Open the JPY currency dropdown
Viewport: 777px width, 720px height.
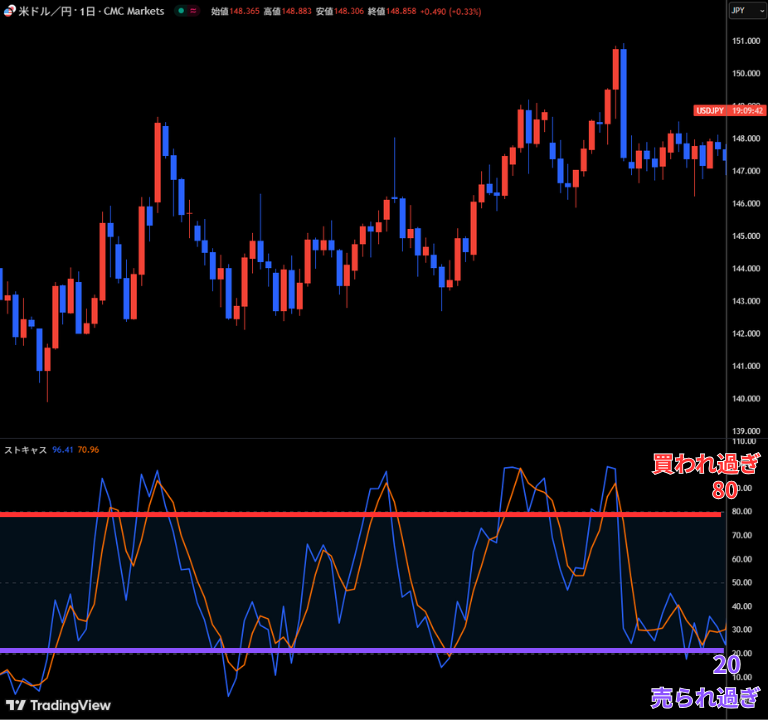click(x=743, y=11)
